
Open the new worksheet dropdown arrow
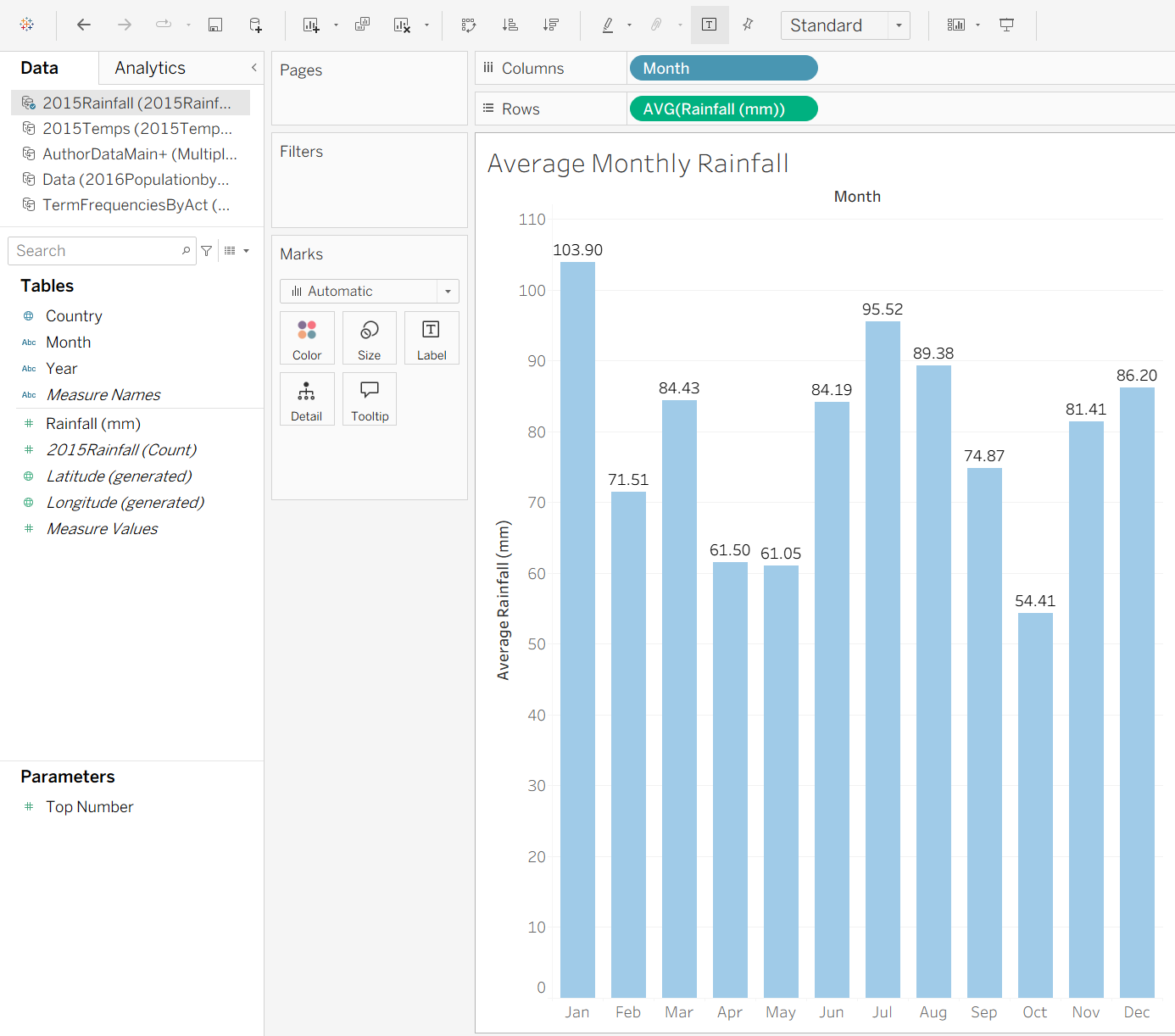tap(336, 25)
